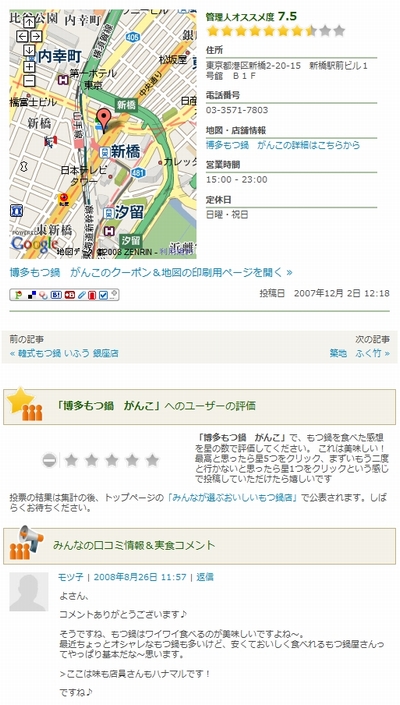Go to previous article 韓式もつ鍋 いふう 銀座店
Image resolution: width=400 pixels, height=705 pixels.
(64, 353)
